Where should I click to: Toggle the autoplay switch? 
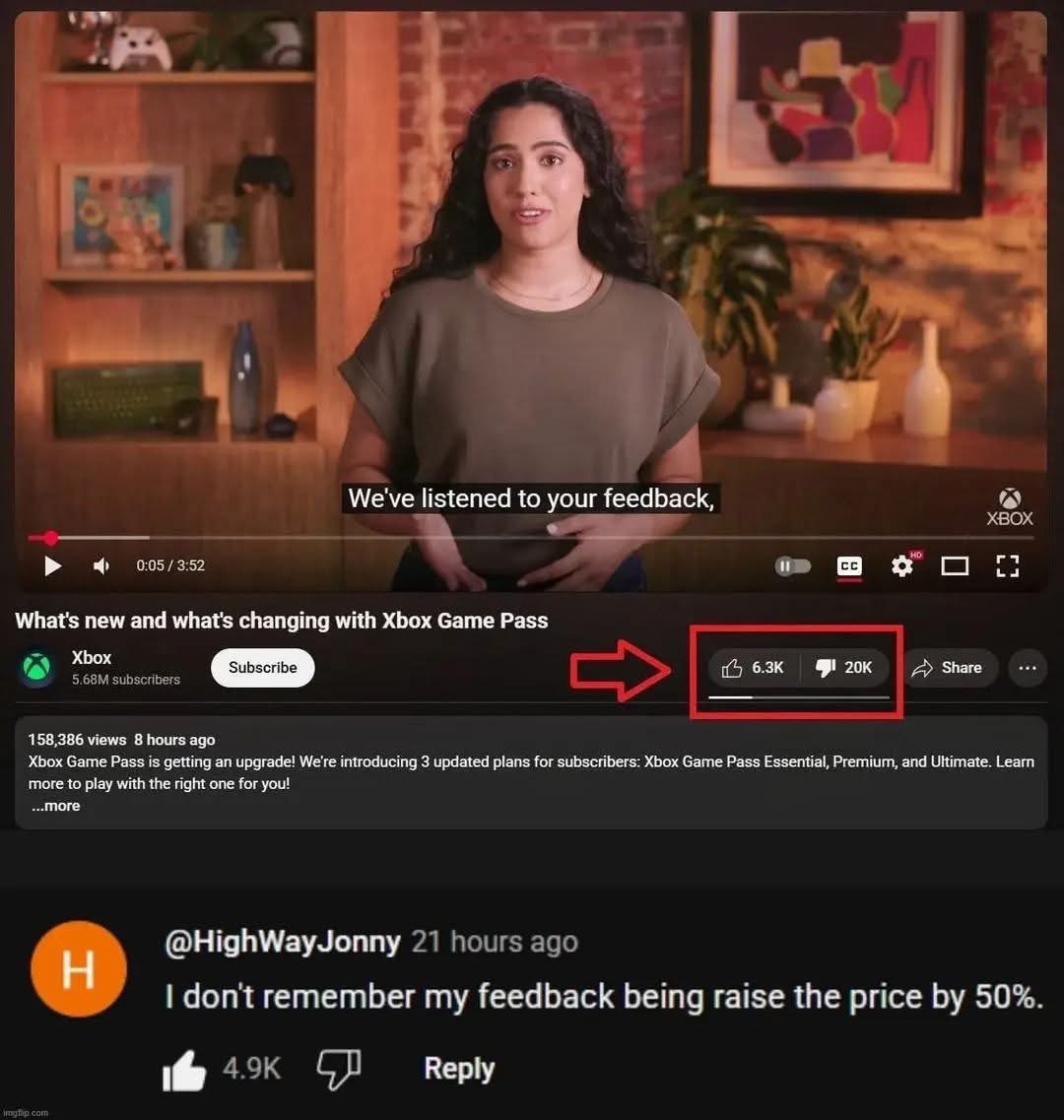792,566
